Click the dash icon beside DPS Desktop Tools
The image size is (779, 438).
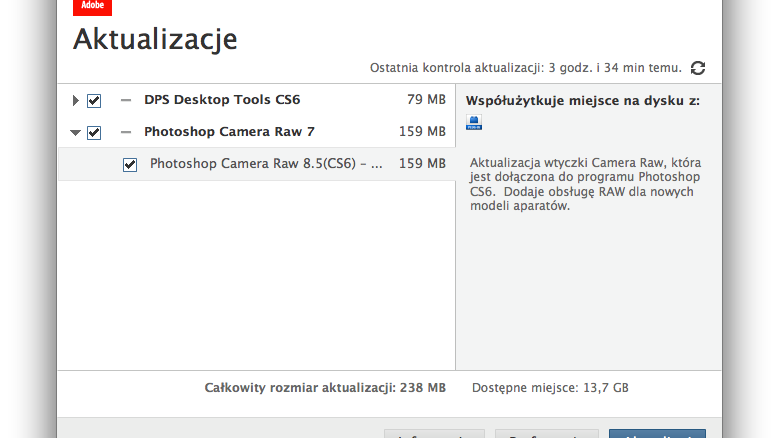pyautogui.click(x=126, y=100)
